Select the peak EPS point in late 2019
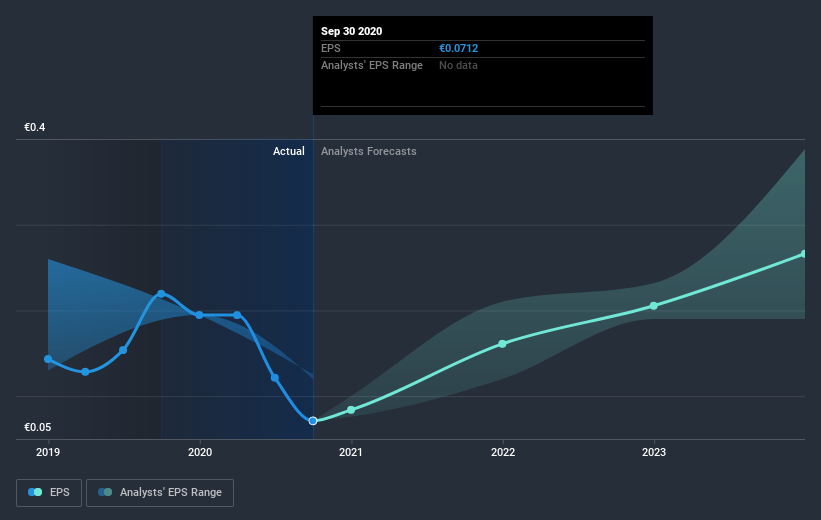 [161, 294]
